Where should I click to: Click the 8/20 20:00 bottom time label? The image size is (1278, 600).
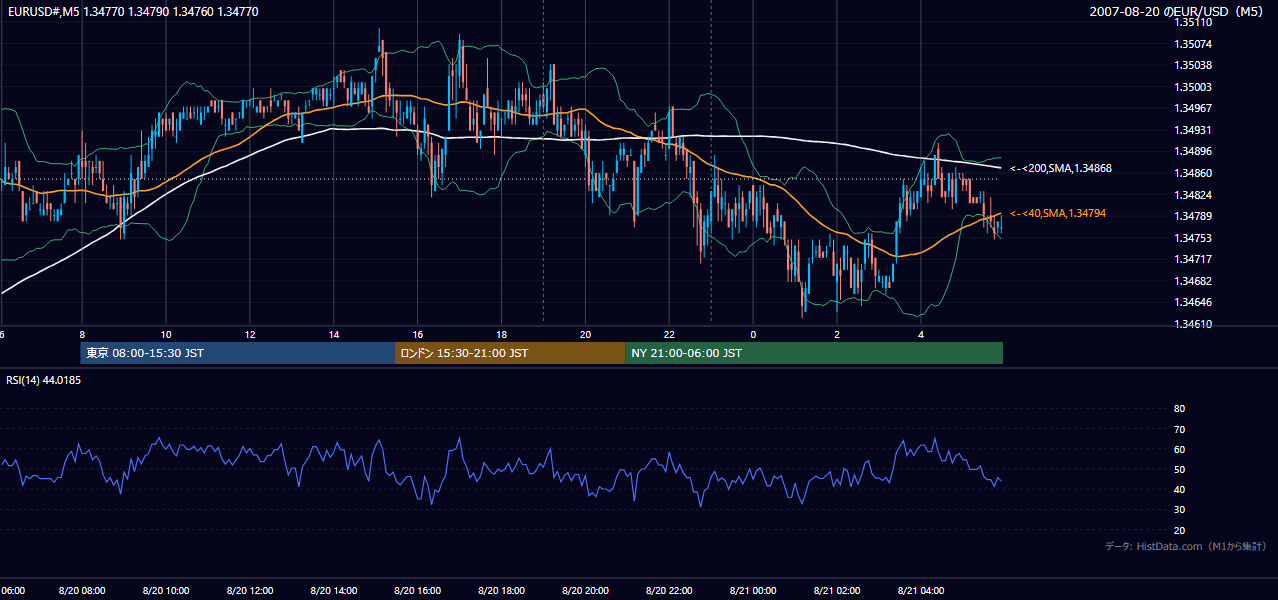click(x=585, y=590)
